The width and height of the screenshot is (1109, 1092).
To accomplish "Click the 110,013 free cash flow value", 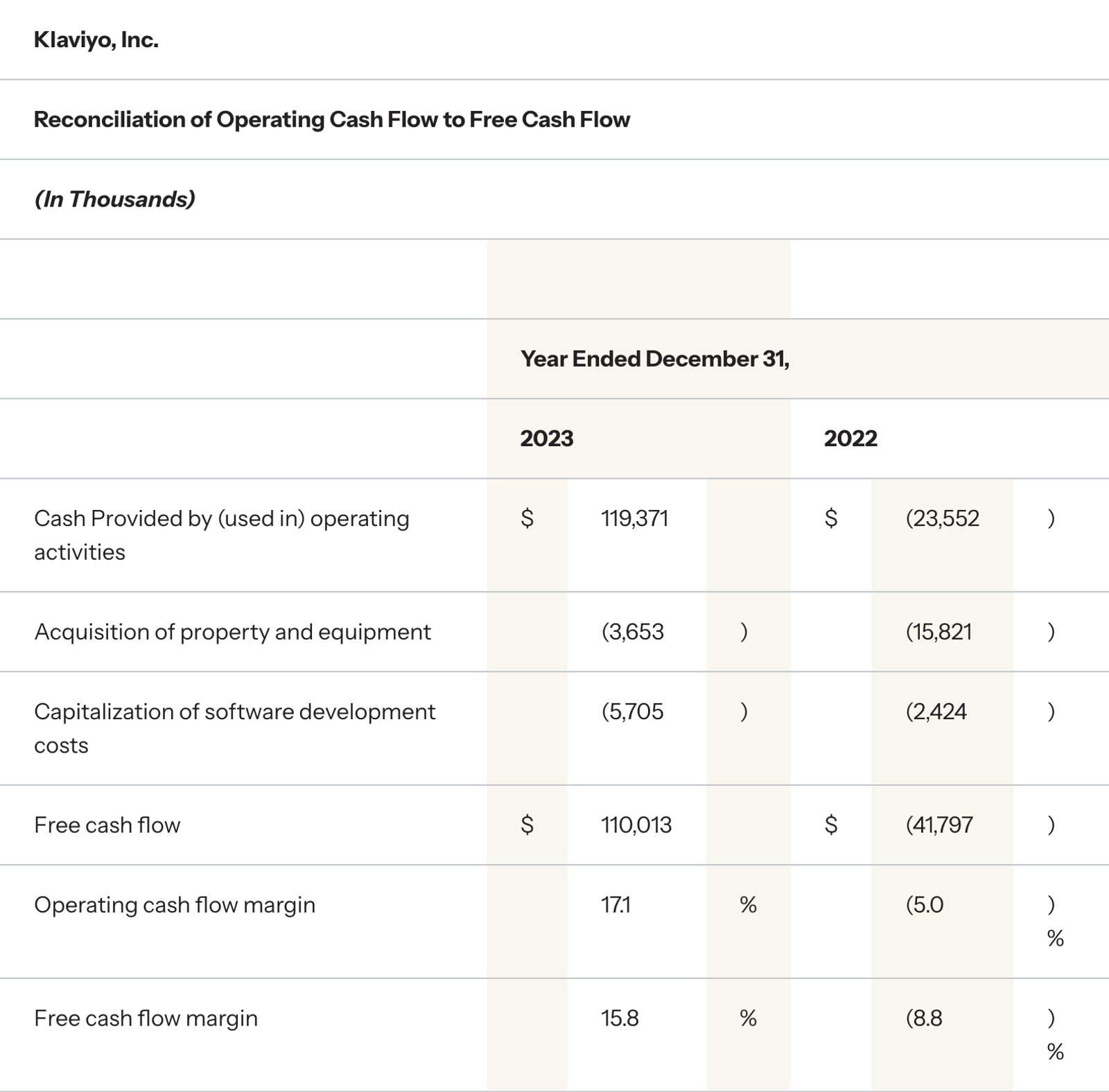I will point(636,825).
